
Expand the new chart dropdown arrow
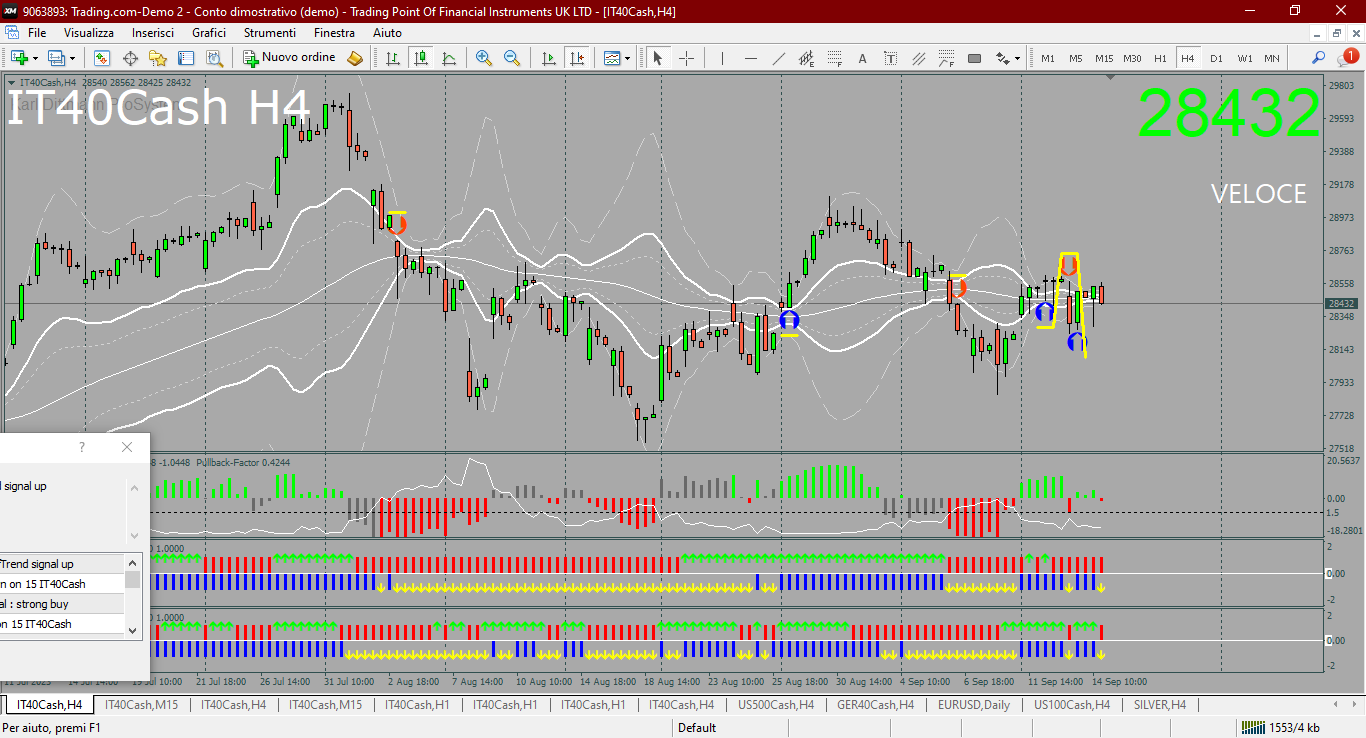pyautogui.click(x=35, y=58)
